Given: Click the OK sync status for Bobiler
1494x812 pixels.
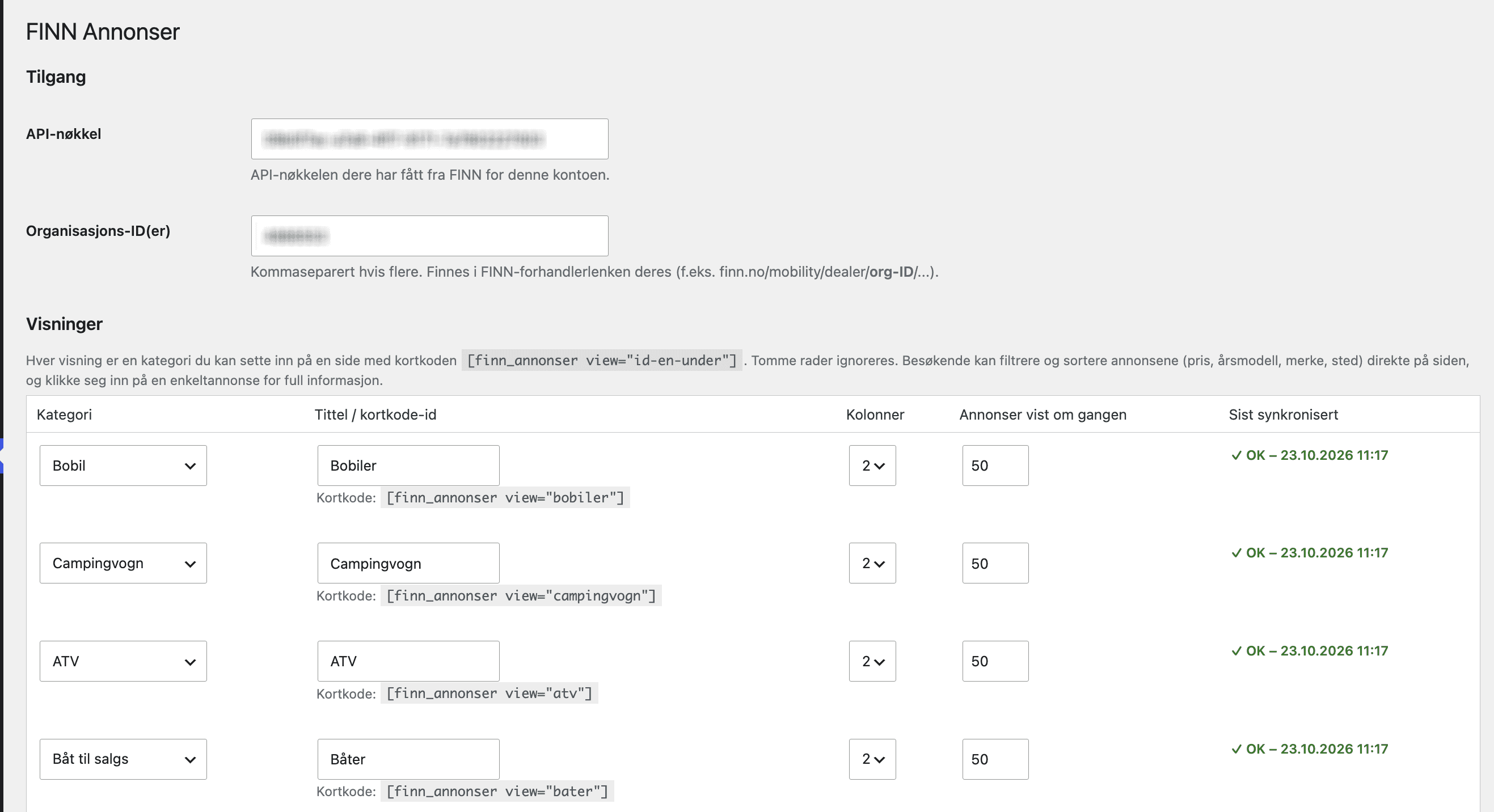Looking at the screenshot, I should click(1310, 455).
